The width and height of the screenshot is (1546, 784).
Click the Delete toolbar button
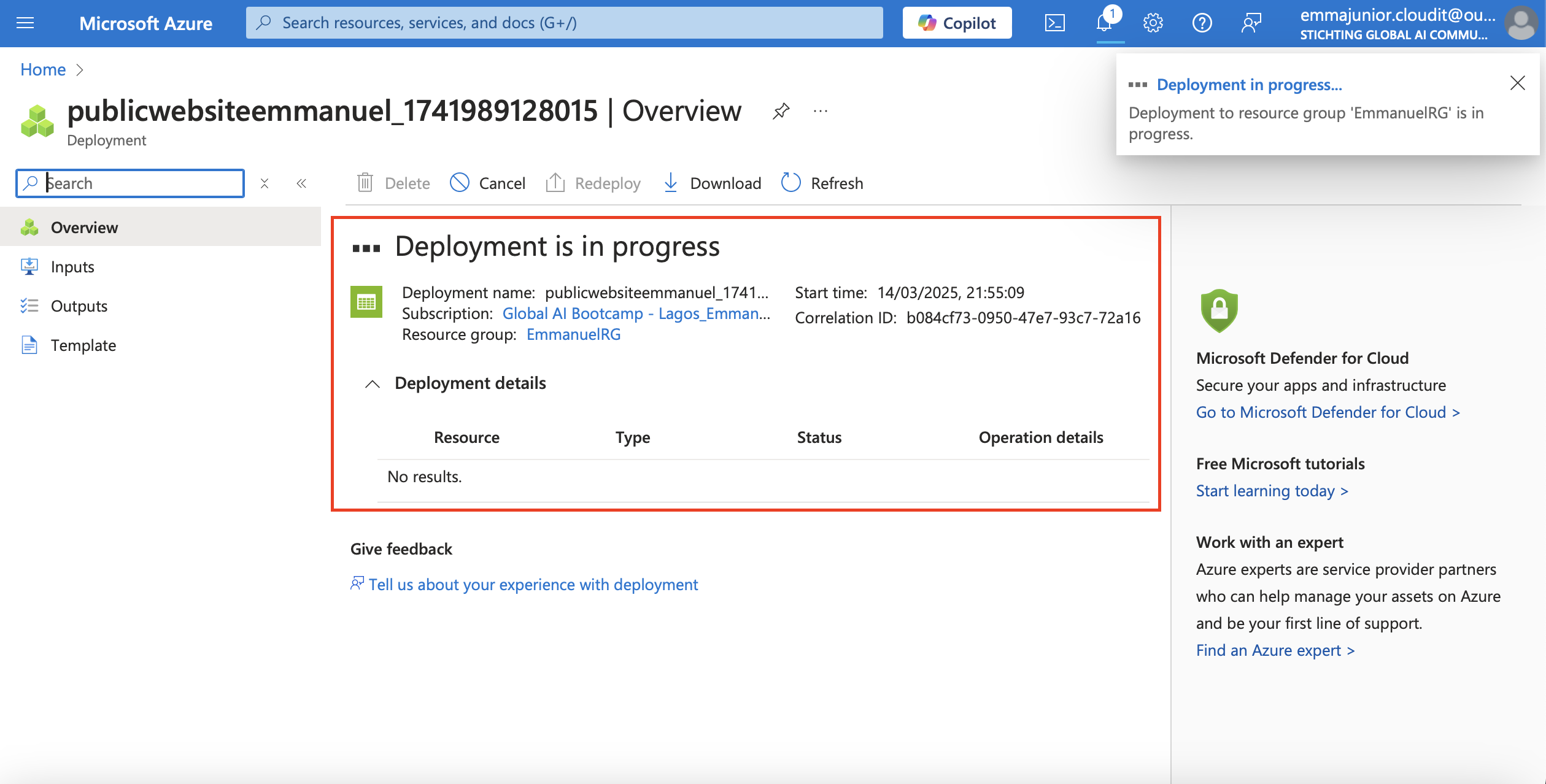click(x=393, y=183)
